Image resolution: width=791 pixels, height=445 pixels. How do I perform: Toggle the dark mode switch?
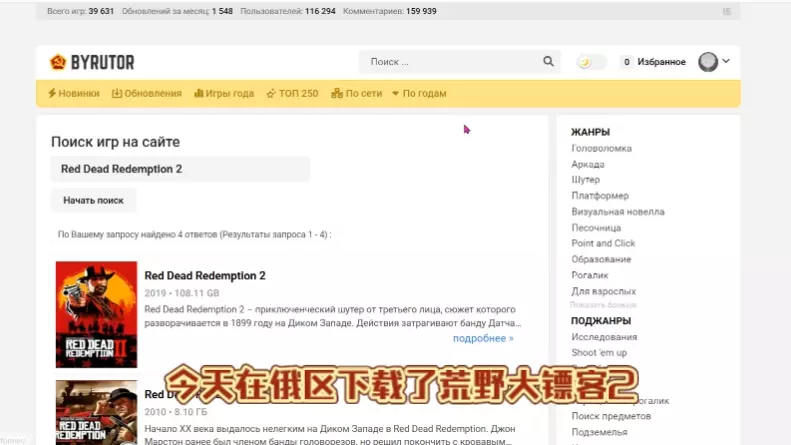[591, 62]
